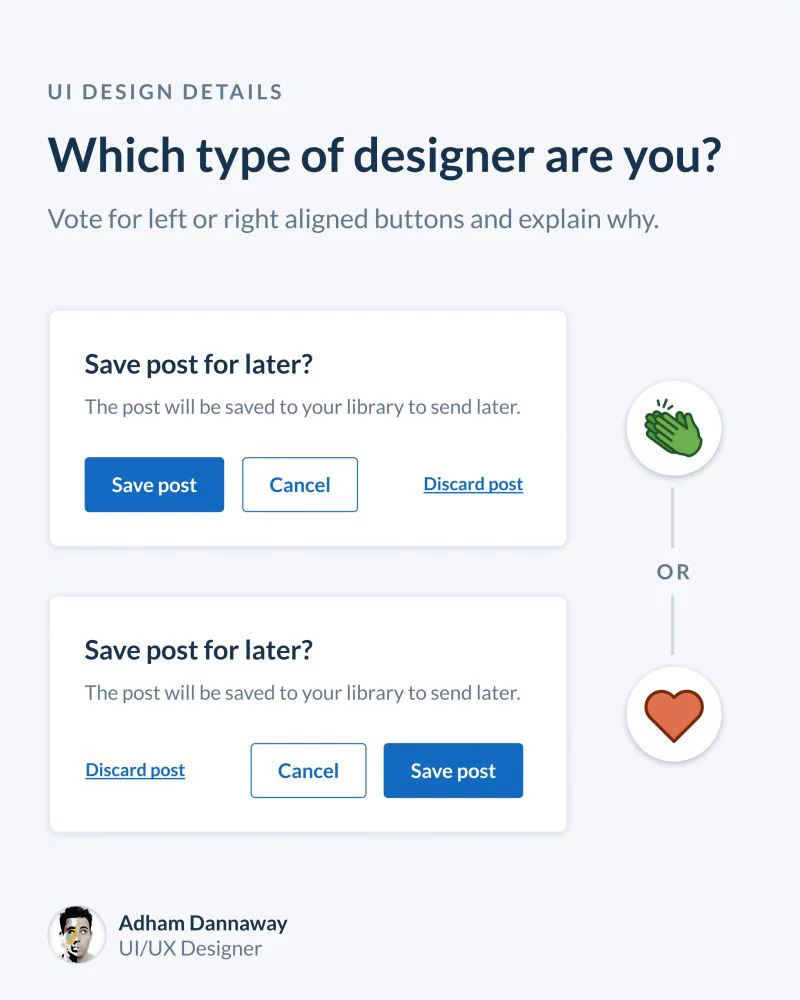Click the bottom card's 'Save post for later?' title
Image resolution: width=800 pixels, height=1000 pixels.
click(x=199, y=651)
